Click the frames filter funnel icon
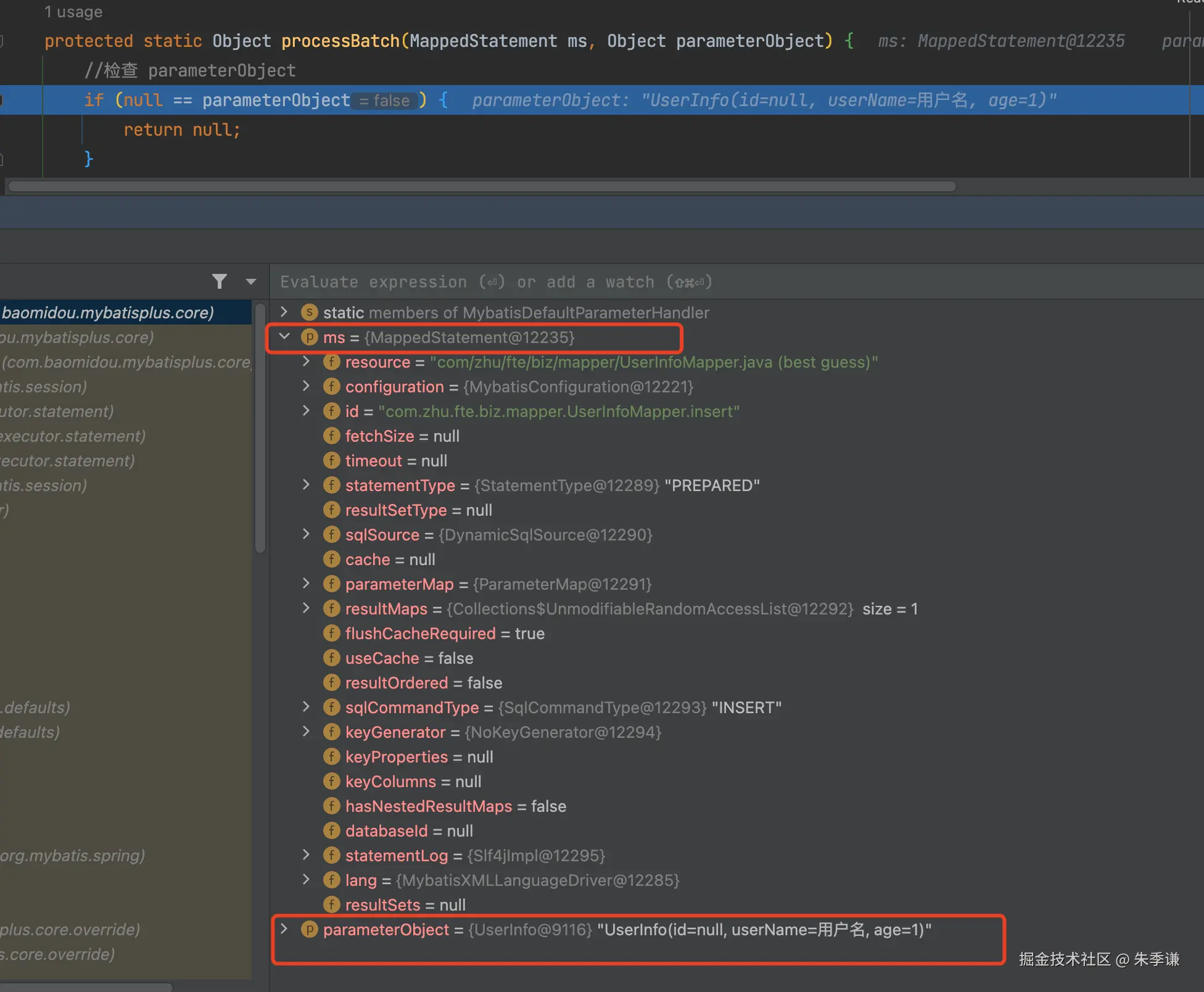Screen dimensions: 1204x992 (x=219, y=281)
